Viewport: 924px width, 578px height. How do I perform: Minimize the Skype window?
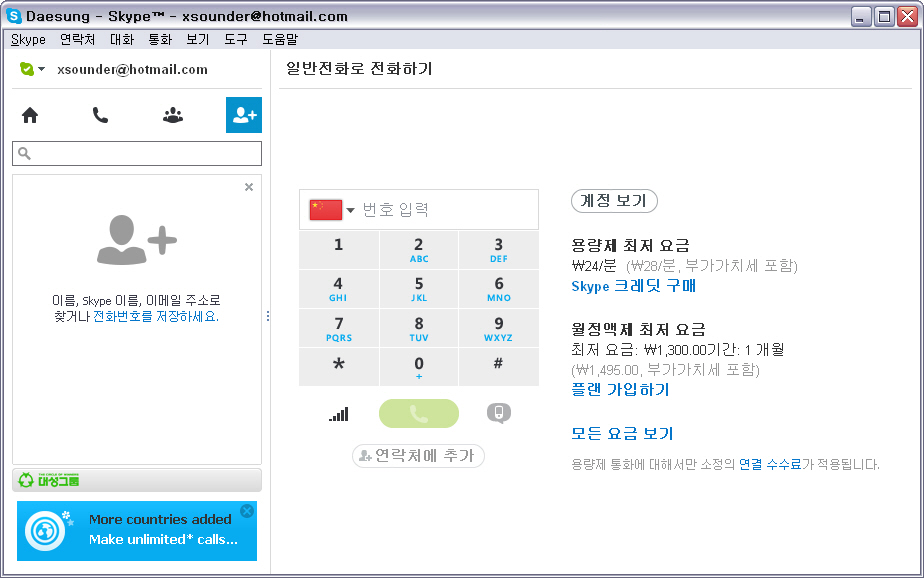pyautogui.click(x=862, y=16)
